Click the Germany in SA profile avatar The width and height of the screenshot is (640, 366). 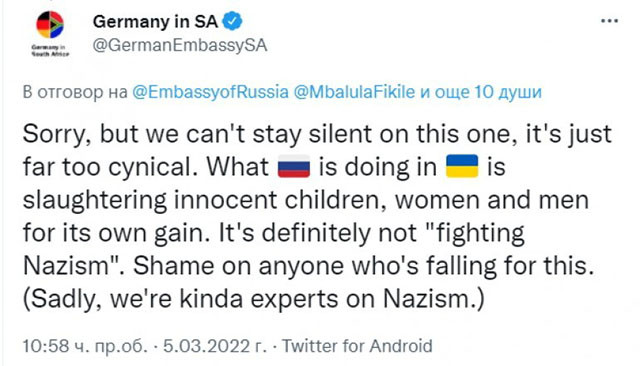coord(50,25)
